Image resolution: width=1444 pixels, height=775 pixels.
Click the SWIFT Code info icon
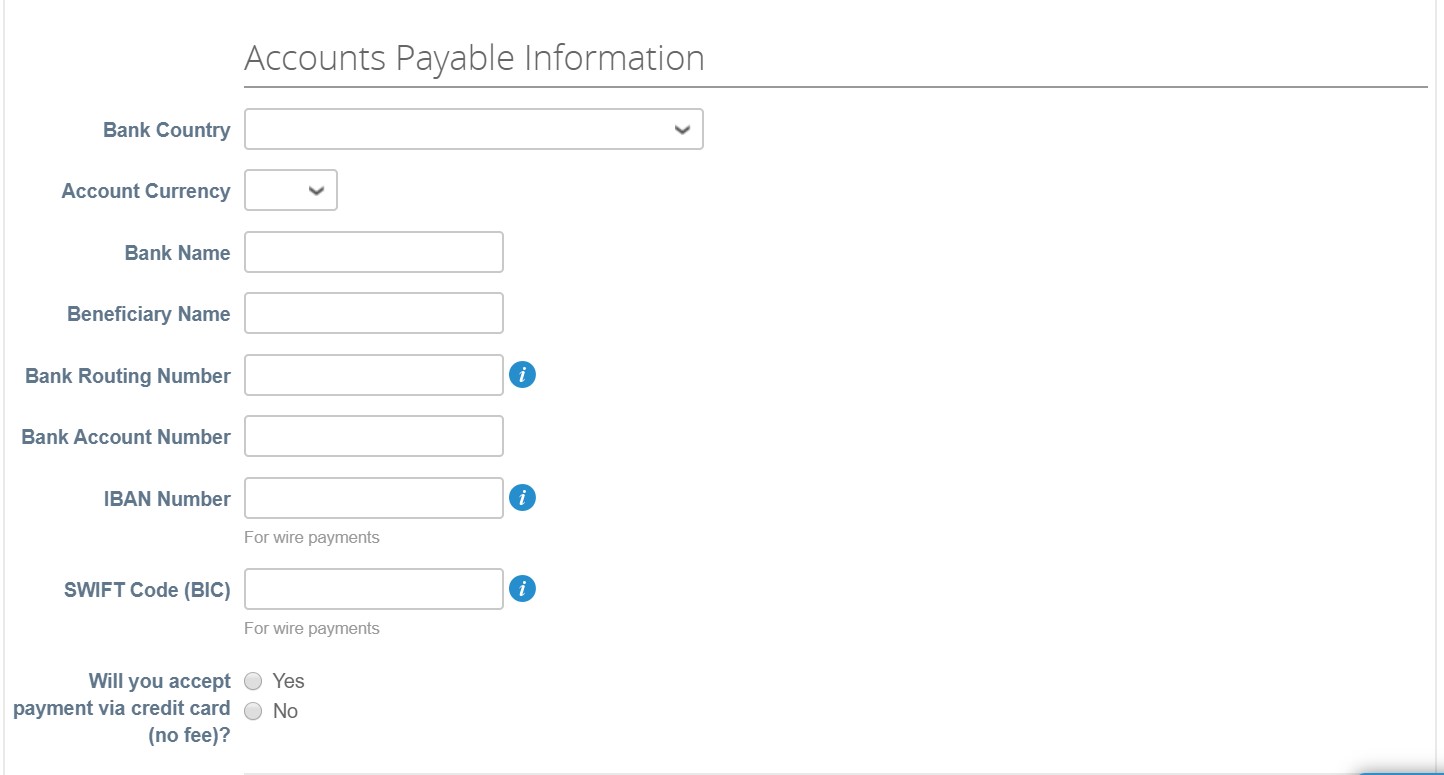(x=522, y=589)
